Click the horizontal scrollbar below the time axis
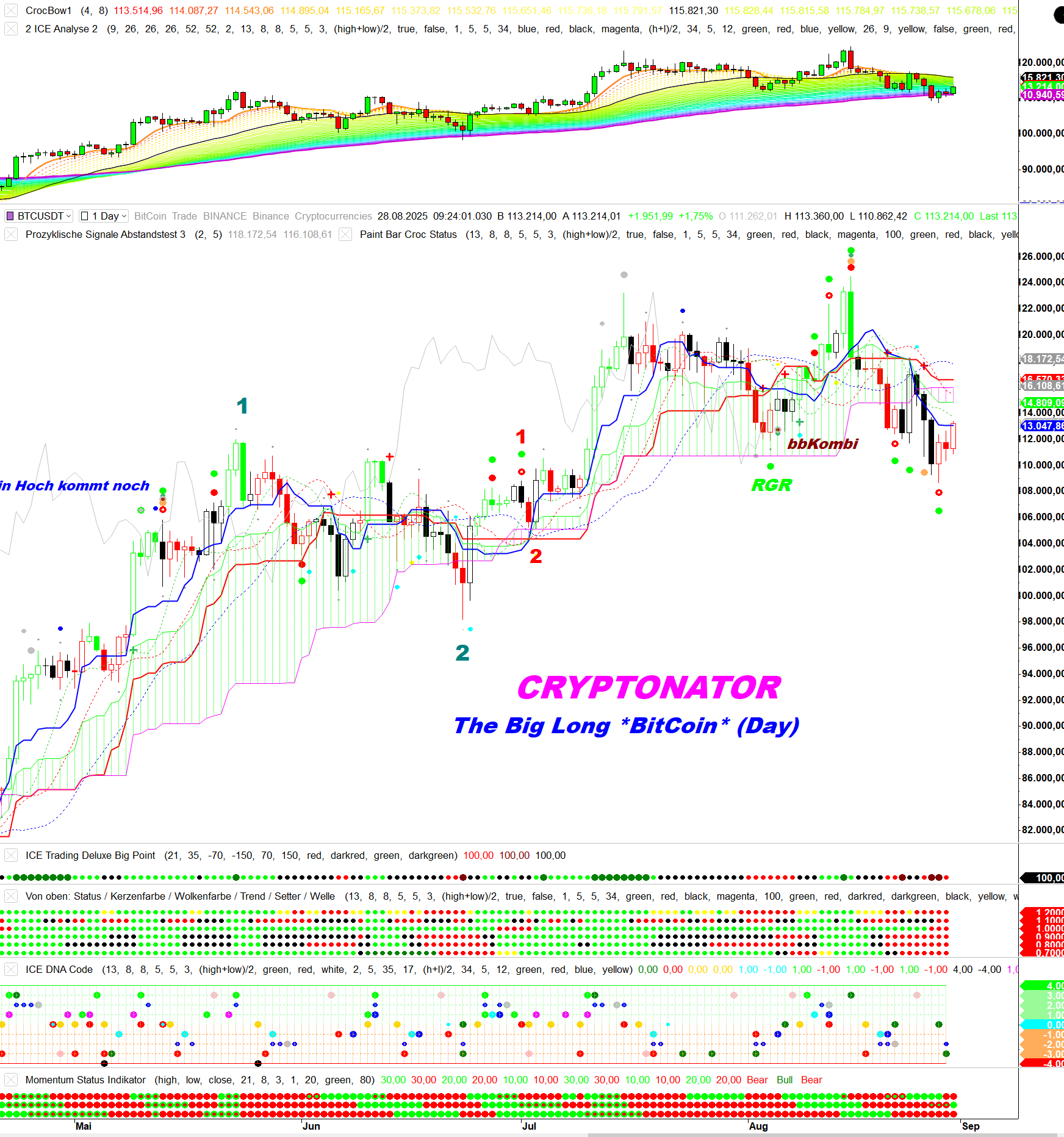 824,1135
